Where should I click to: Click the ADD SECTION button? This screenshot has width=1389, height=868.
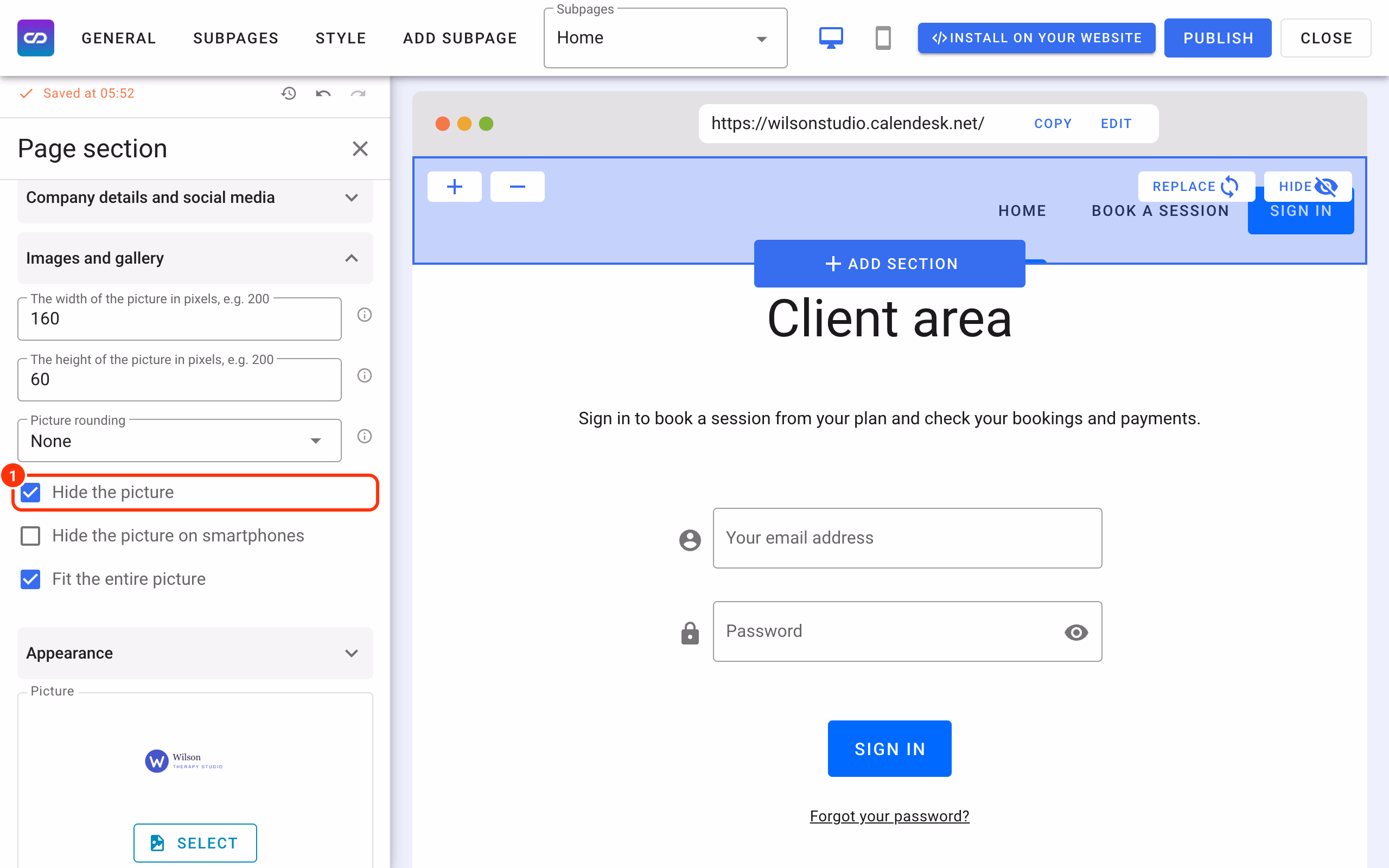click(890, 264)
